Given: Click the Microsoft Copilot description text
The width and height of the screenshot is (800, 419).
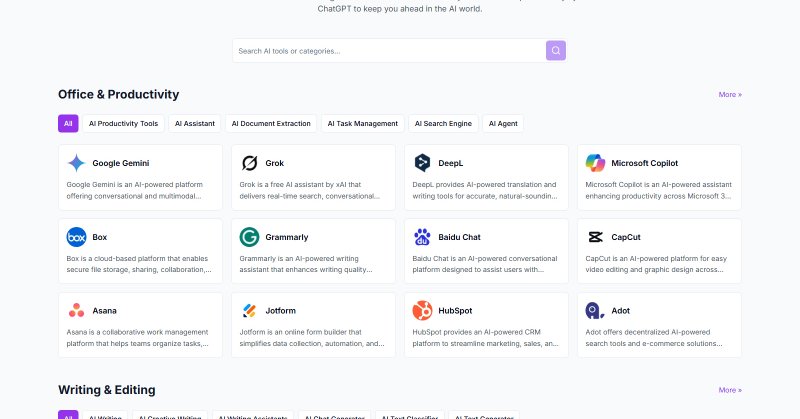Looking at the screenshot, I should coord(658,190).
